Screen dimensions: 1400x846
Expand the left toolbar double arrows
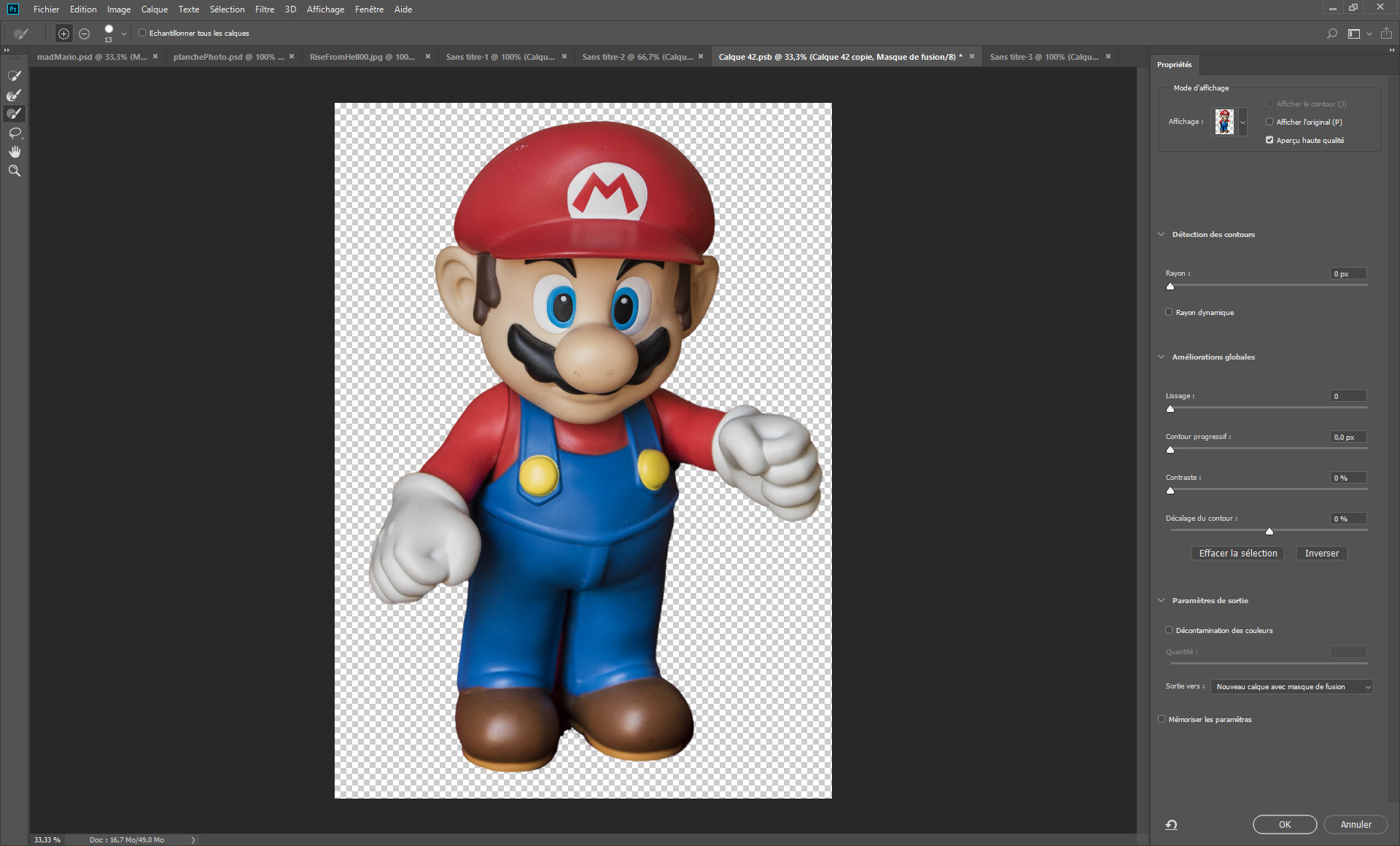(x=7, y=50)
